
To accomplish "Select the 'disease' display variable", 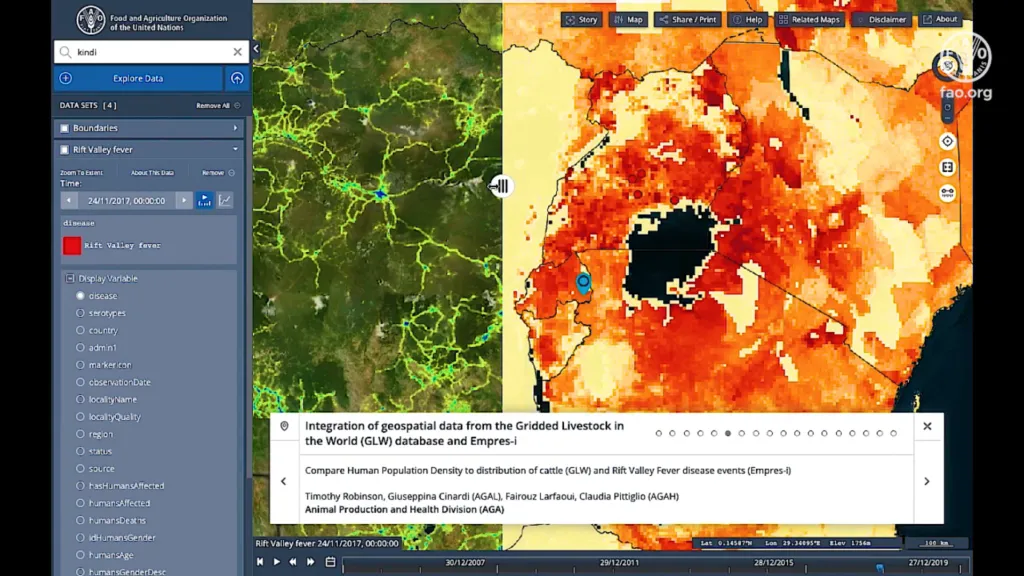I will [80, 296].
